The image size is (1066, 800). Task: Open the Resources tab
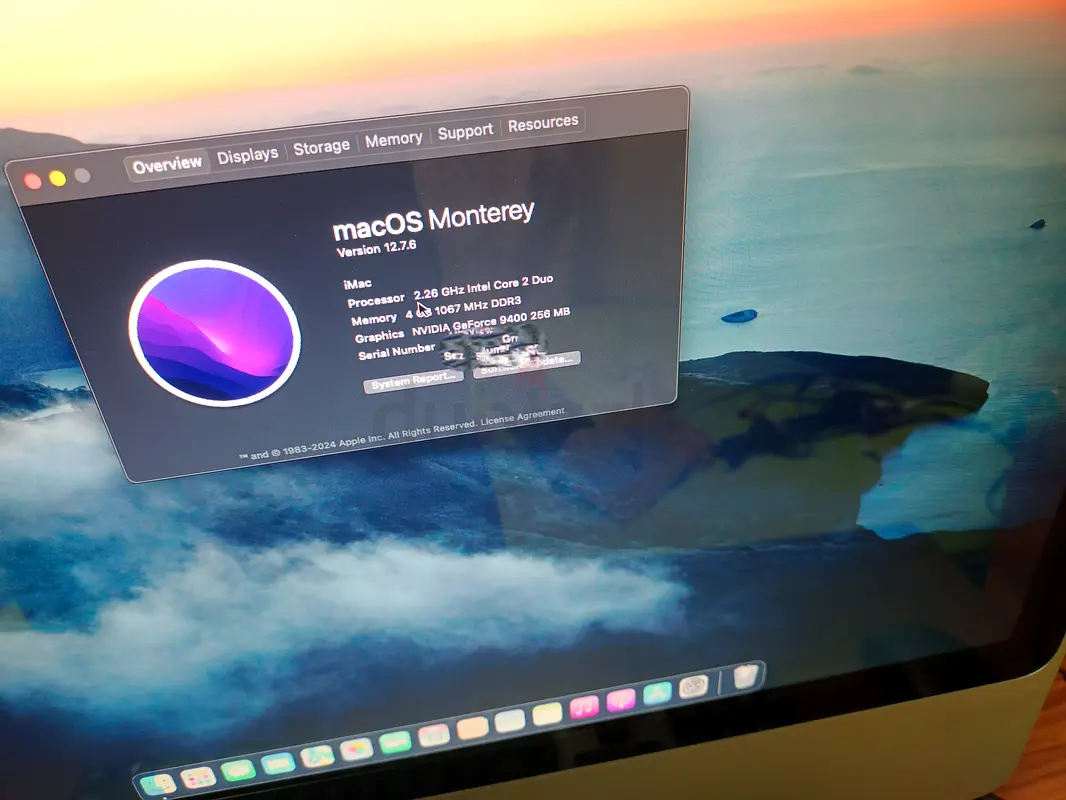pos(543,123)
